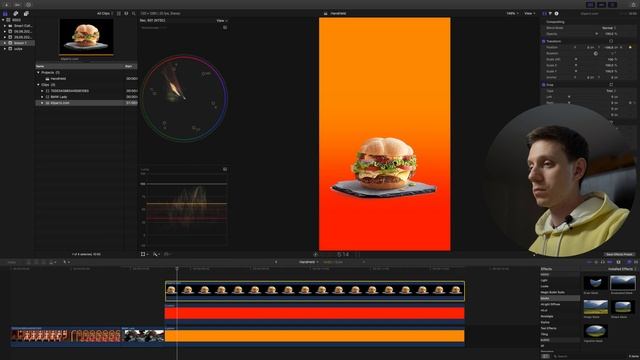Select the Color inspector triangle icon

point(550,13)
